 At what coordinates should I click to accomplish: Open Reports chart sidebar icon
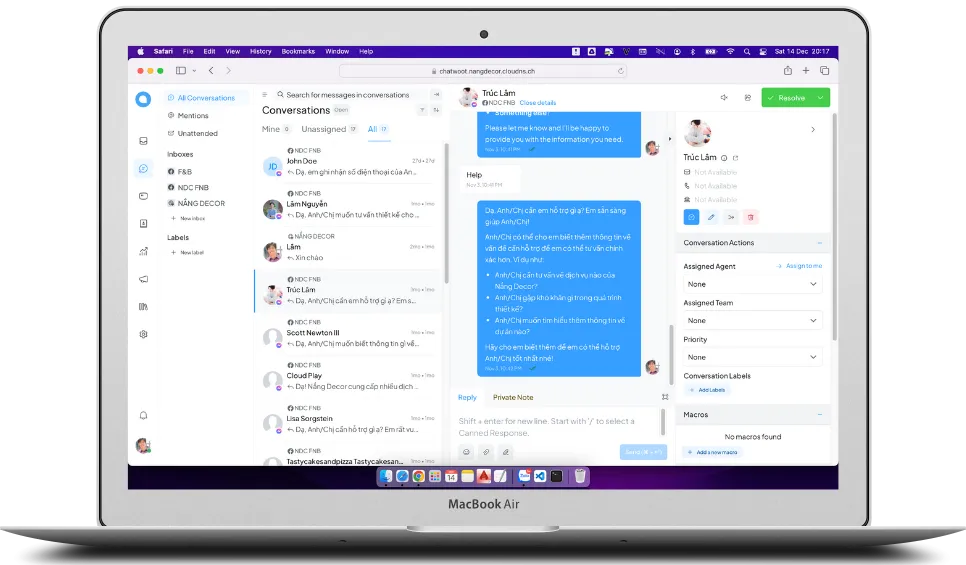(144, 251)
